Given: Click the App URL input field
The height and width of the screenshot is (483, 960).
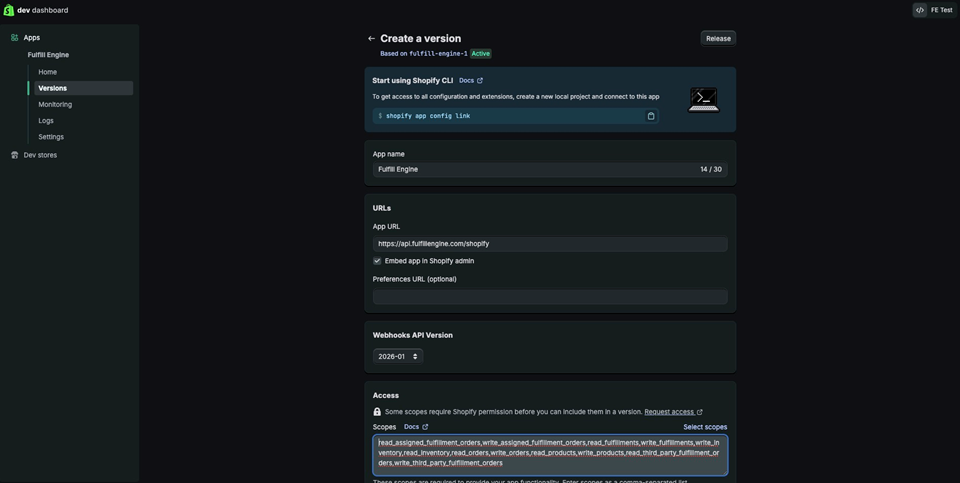Looking at the screenshot, I should pos(550,244).
